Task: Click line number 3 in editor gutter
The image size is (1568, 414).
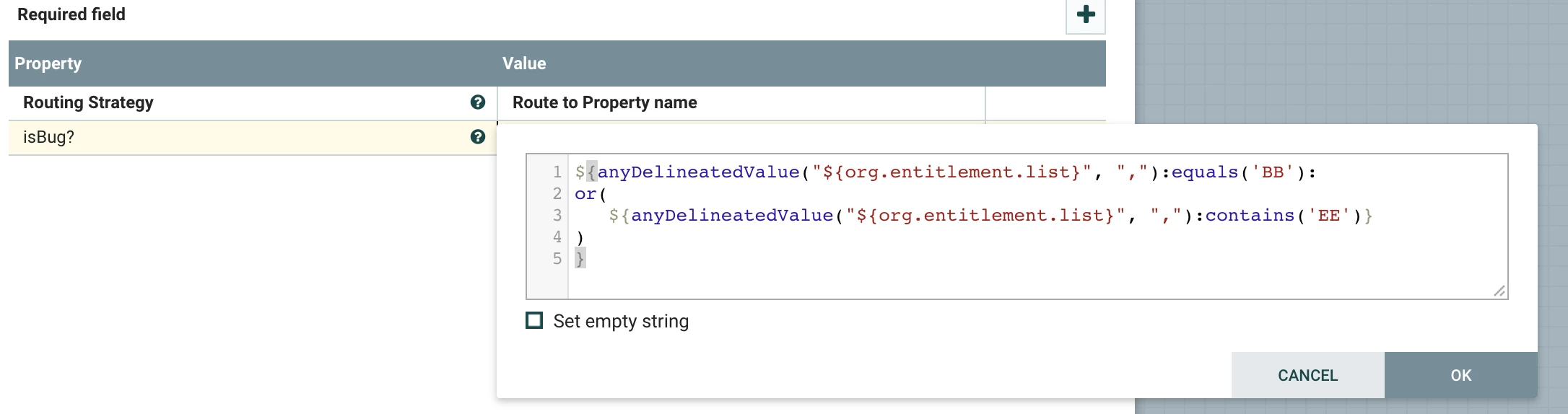Action: pyautogui.click(x=557, y=216)
